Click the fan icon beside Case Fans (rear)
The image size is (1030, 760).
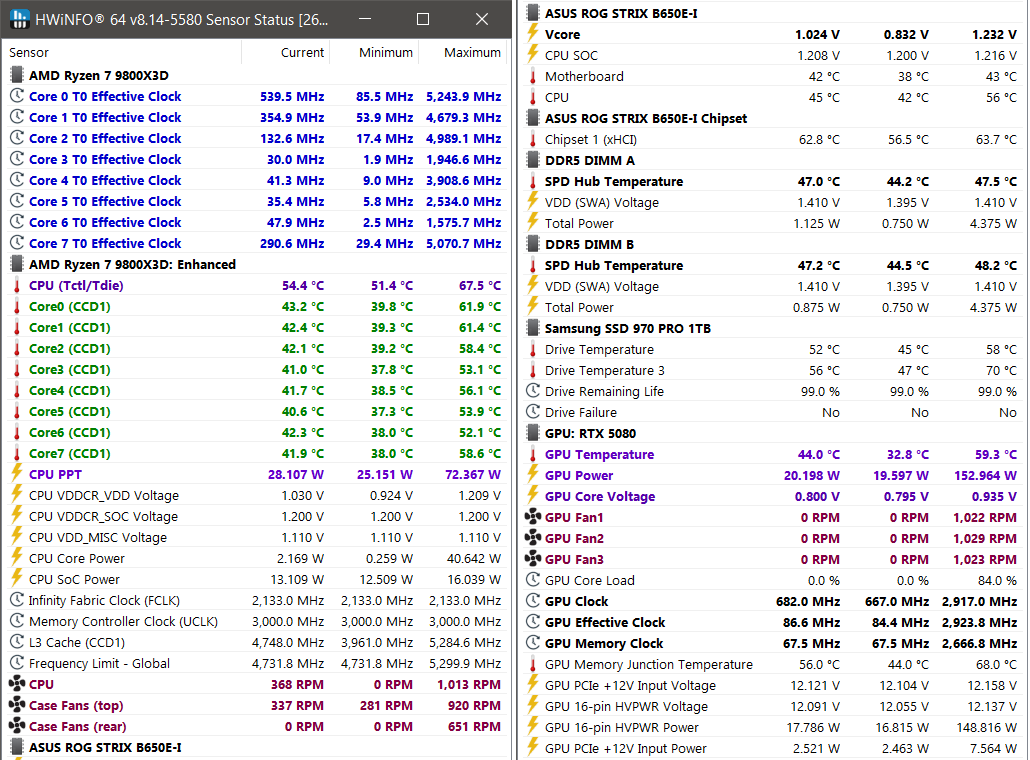click(x=17, y=726)
